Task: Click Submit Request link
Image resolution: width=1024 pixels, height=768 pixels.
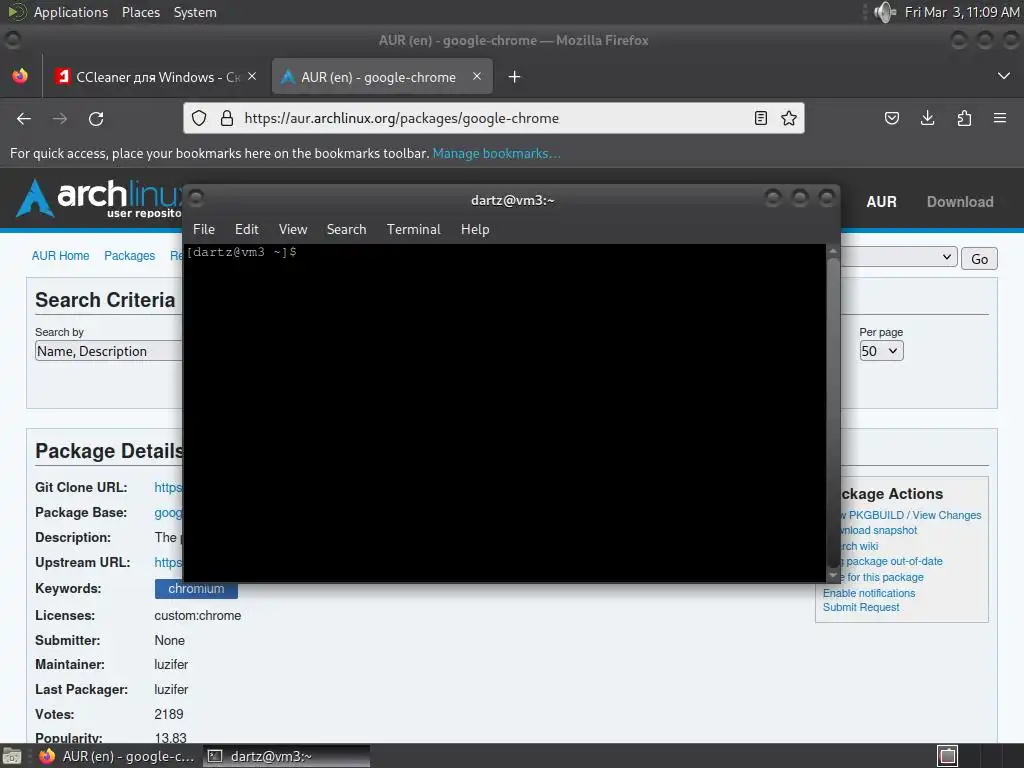Action: pyautogui.click(x=861, y=607)
